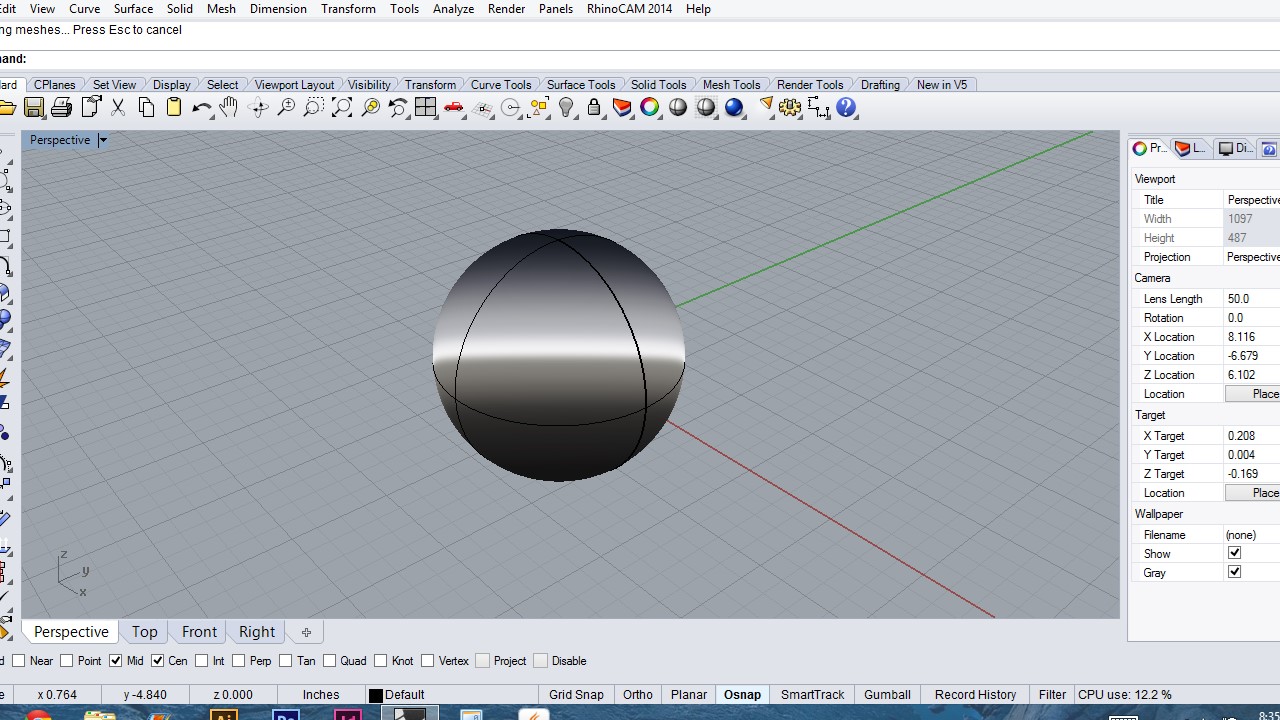The image size is (1280, 720).
Task: Open the Surface menu
Action: click(x=133, y=9)
